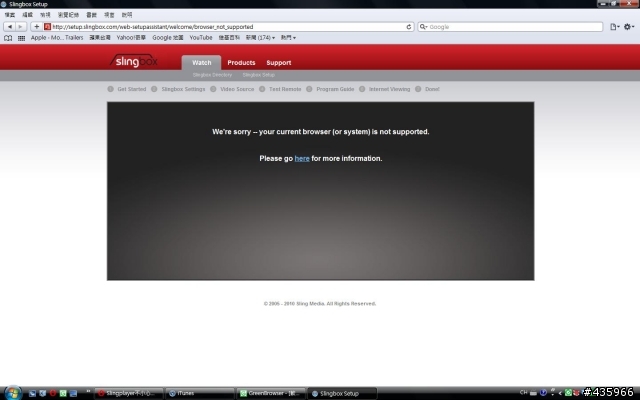640x400 pixels.
Task: Open the last menu bar item
Action: click(127, 15)
